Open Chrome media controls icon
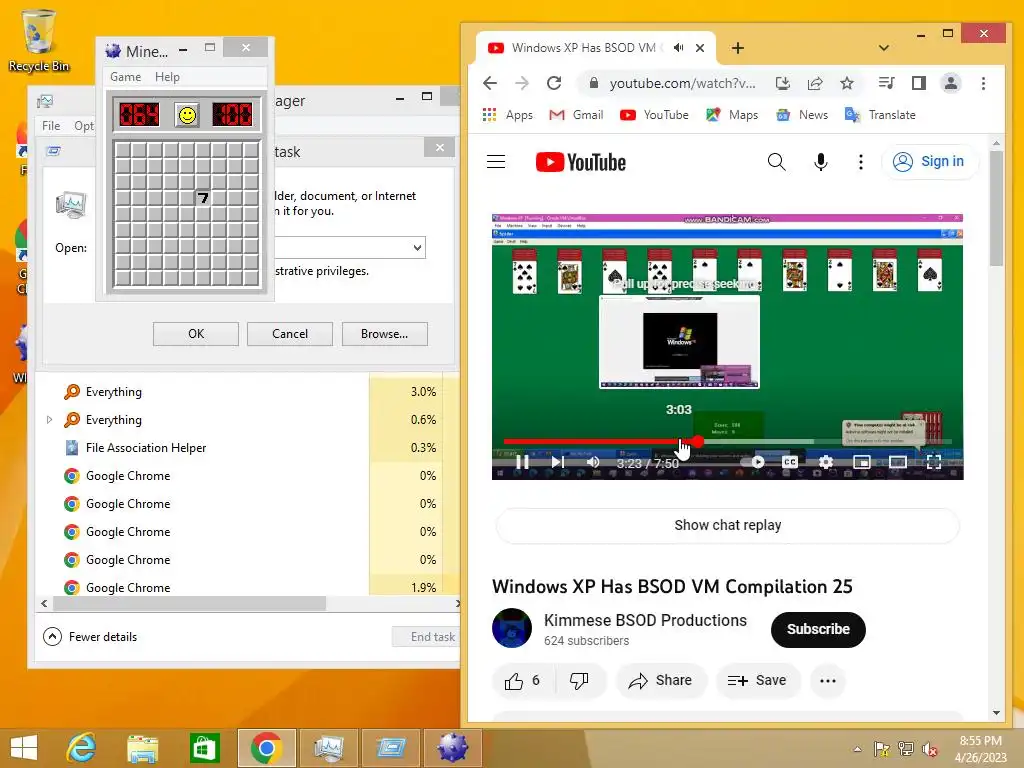The width and height of the screenshot is (1024, 768). [x=886, y=83]
